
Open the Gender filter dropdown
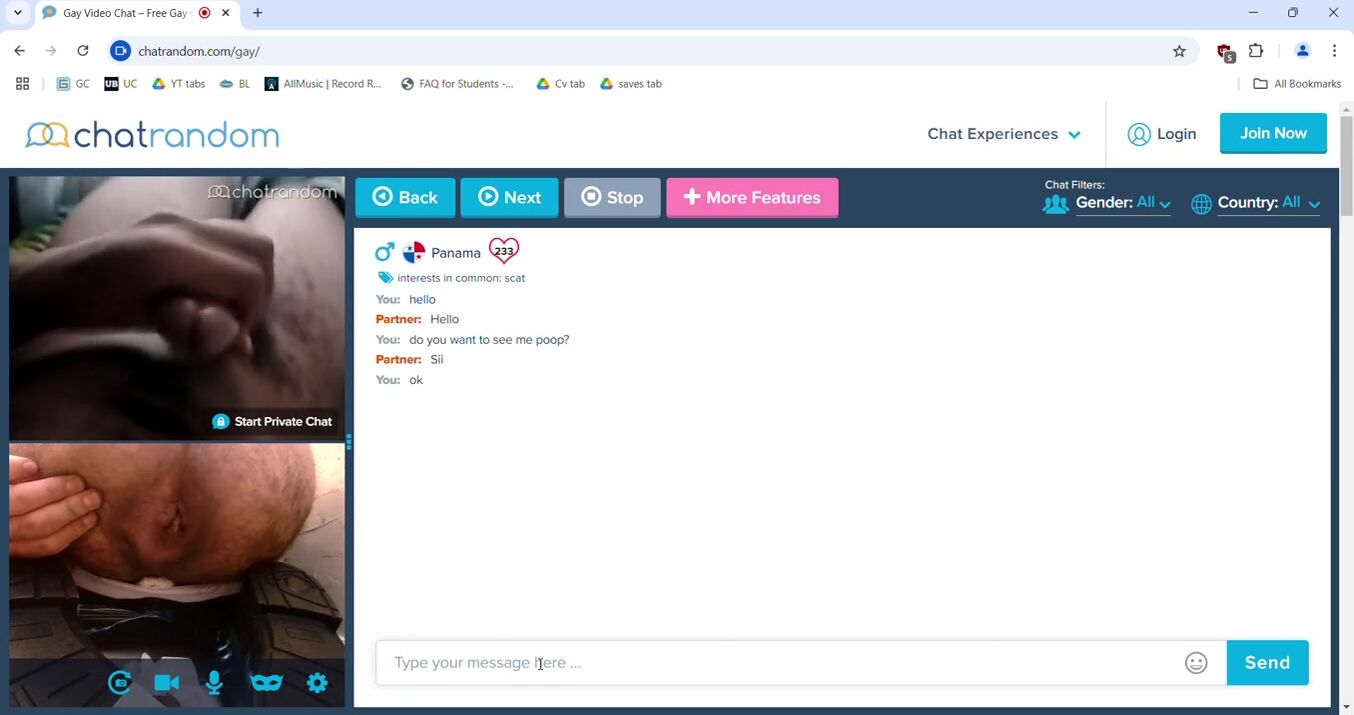[x=1123, y=203]
